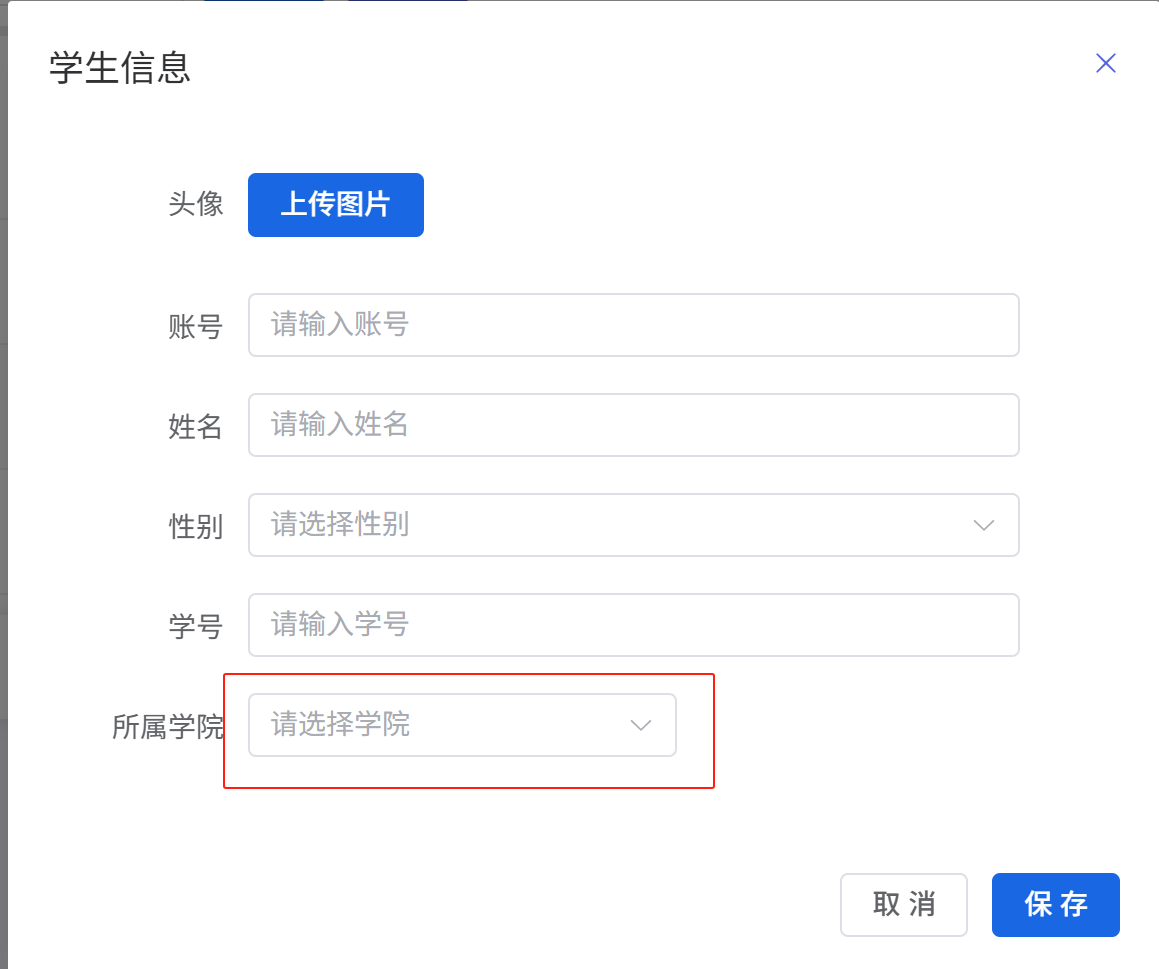Expand the 学院 selector's down arrow
The width and height of the screenshot is (1159, 969).
(x=641, y=725)
